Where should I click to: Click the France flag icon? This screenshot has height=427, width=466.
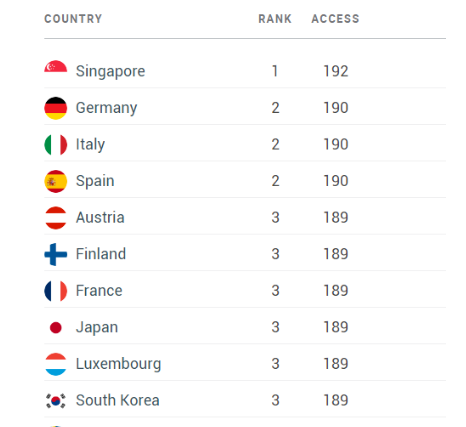coord(56,291)
